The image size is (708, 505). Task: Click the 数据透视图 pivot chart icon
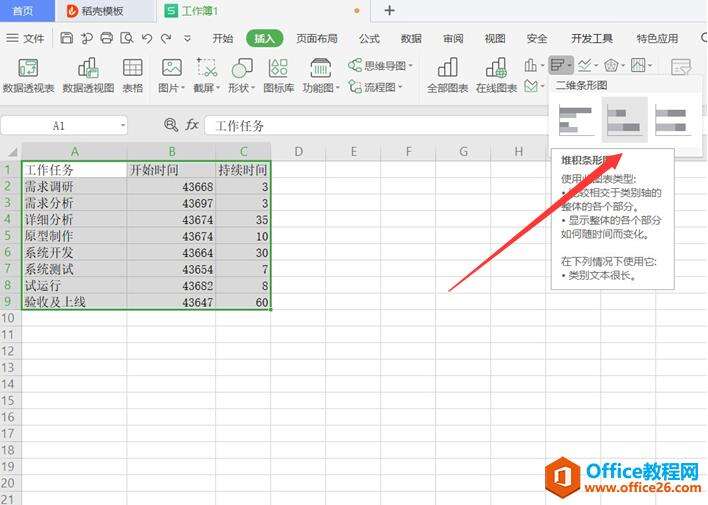[x=87, y=68]
